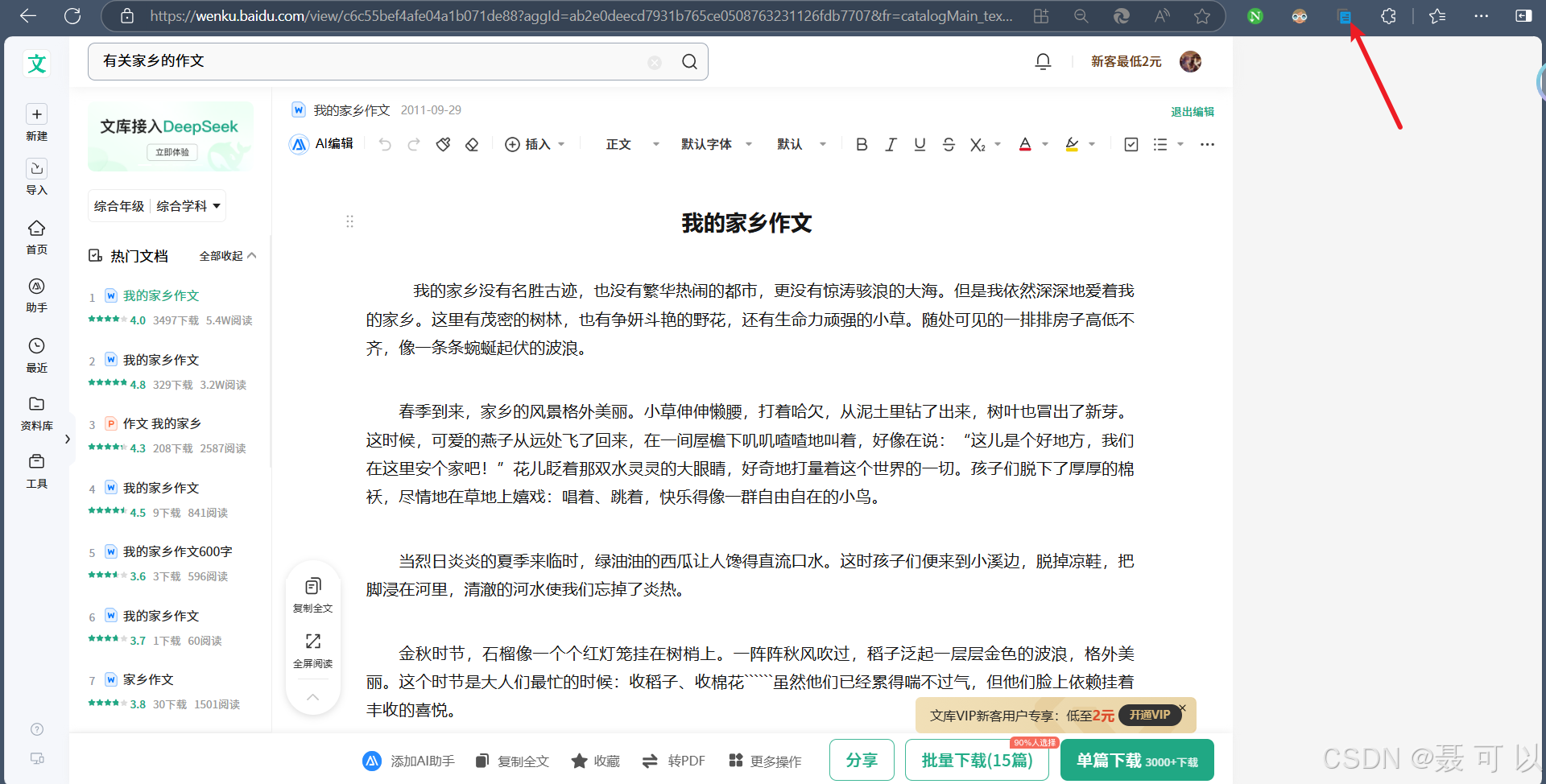The height and width of the screenshot is (784, 1546).
Task: Open the 正文 paragraph style dropdown
Action: point(633,144)
